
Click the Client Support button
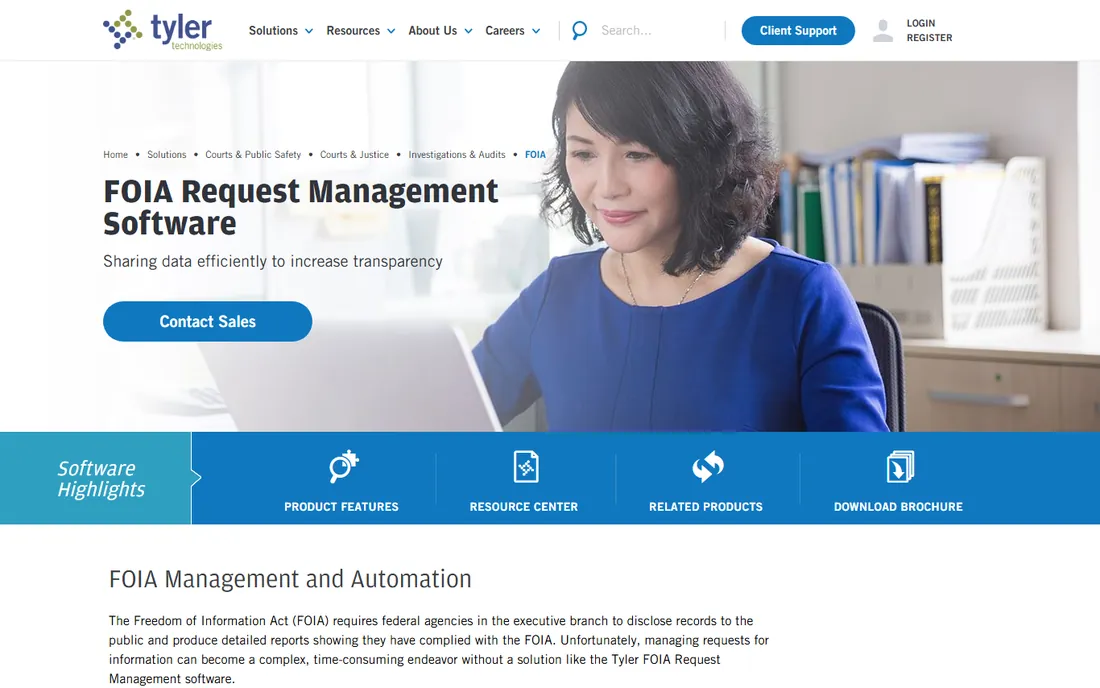[798, 31]
